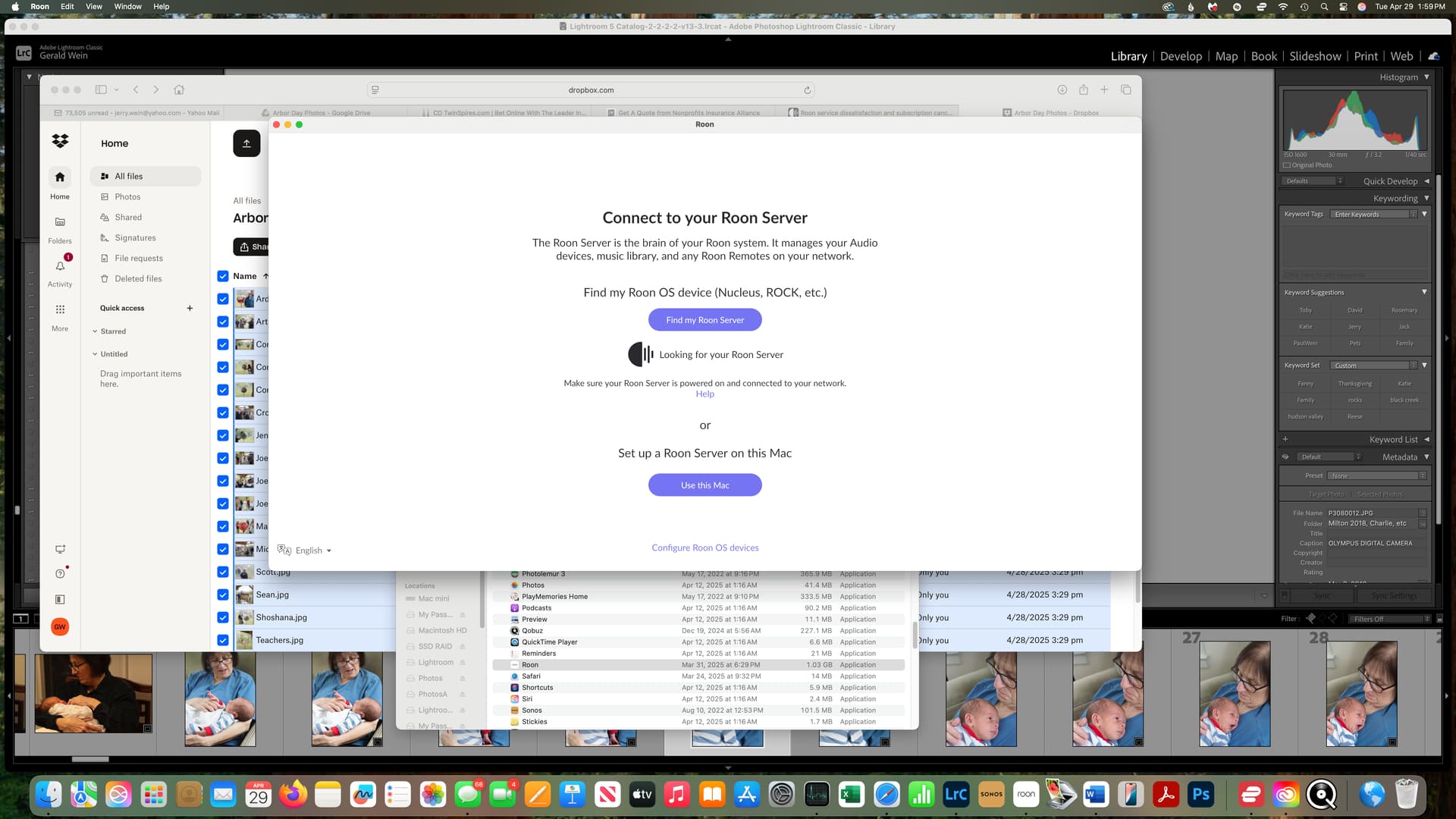
Task: Uncheck the Sean.jpg file checkbox
Action: (x=223, y=595)
